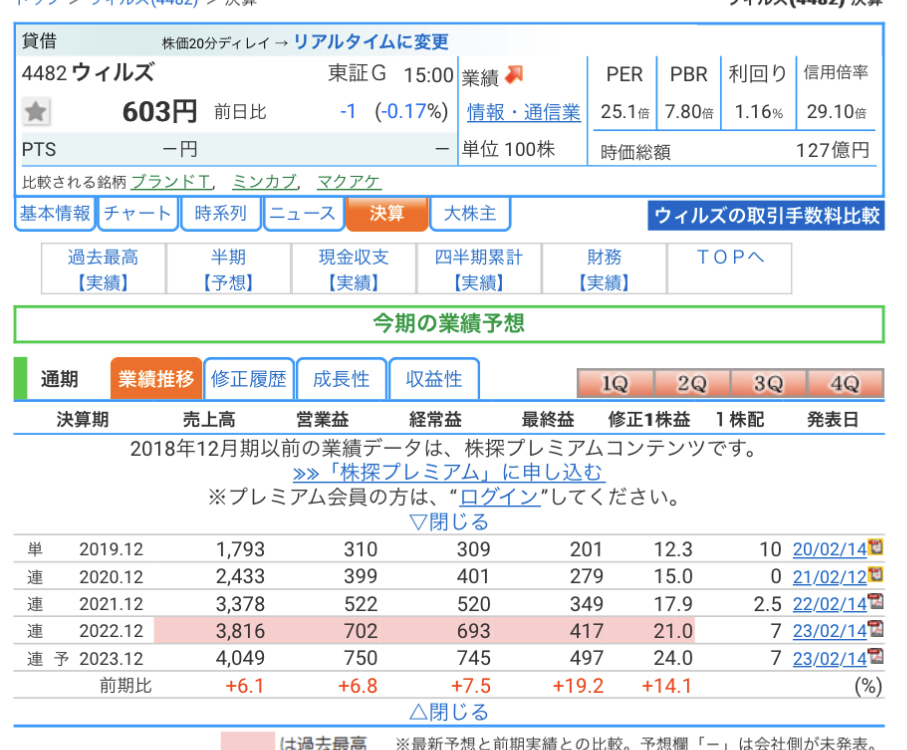Click the 利回り value 1.16%

tap(758, 112)
